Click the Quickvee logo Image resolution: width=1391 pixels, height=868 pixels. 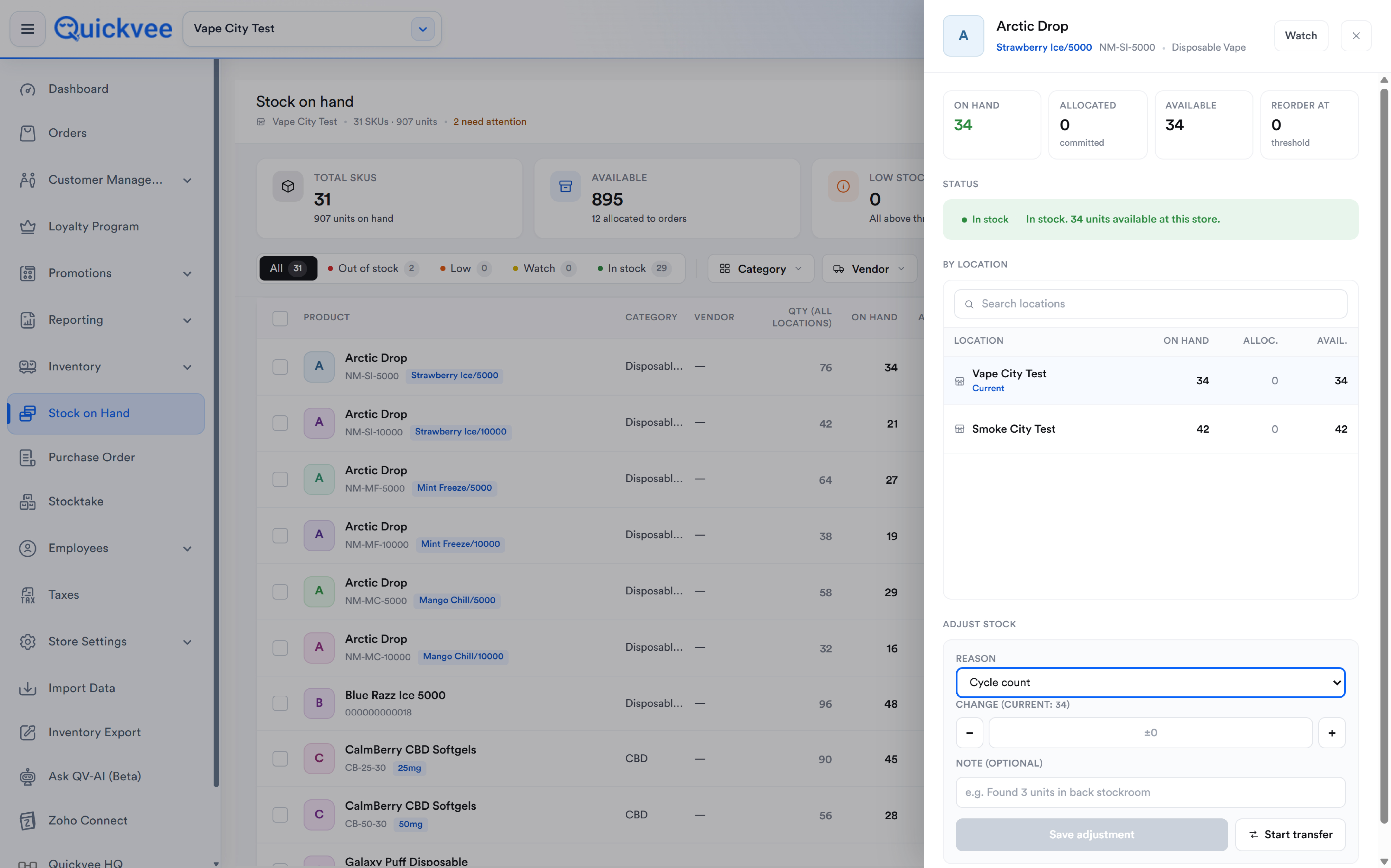[x=113, y=29]
